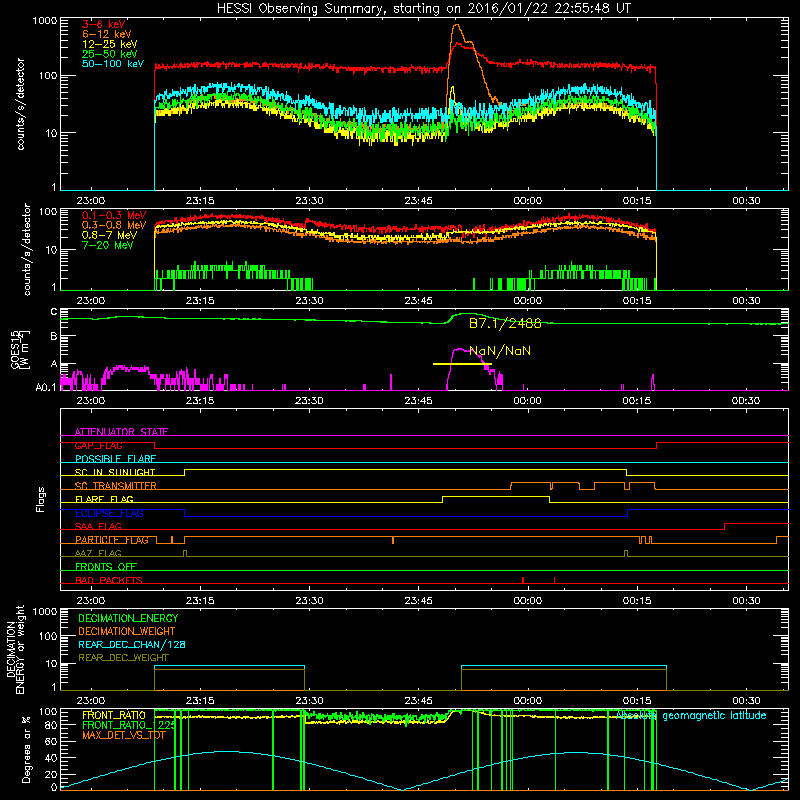Click the HESSI Observing Summary title
Image resolution: width=800 pixels, height=800 pixels.
pos(424,9)
